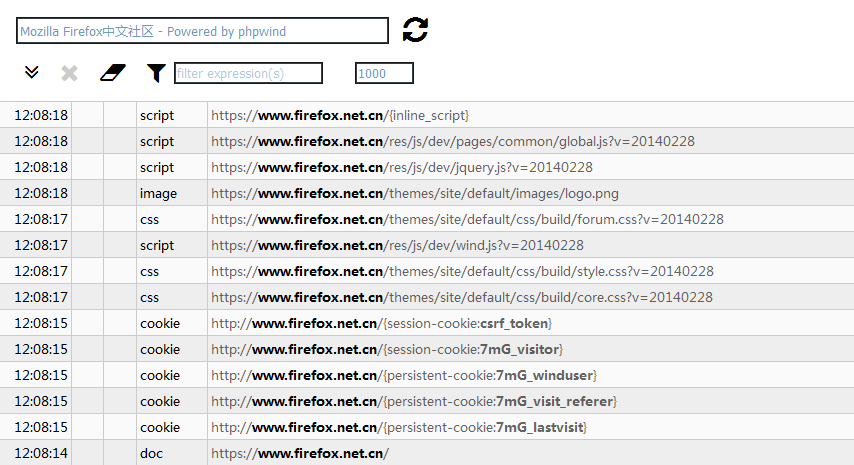Click the reload tab list icon

[x=416, y=30]
